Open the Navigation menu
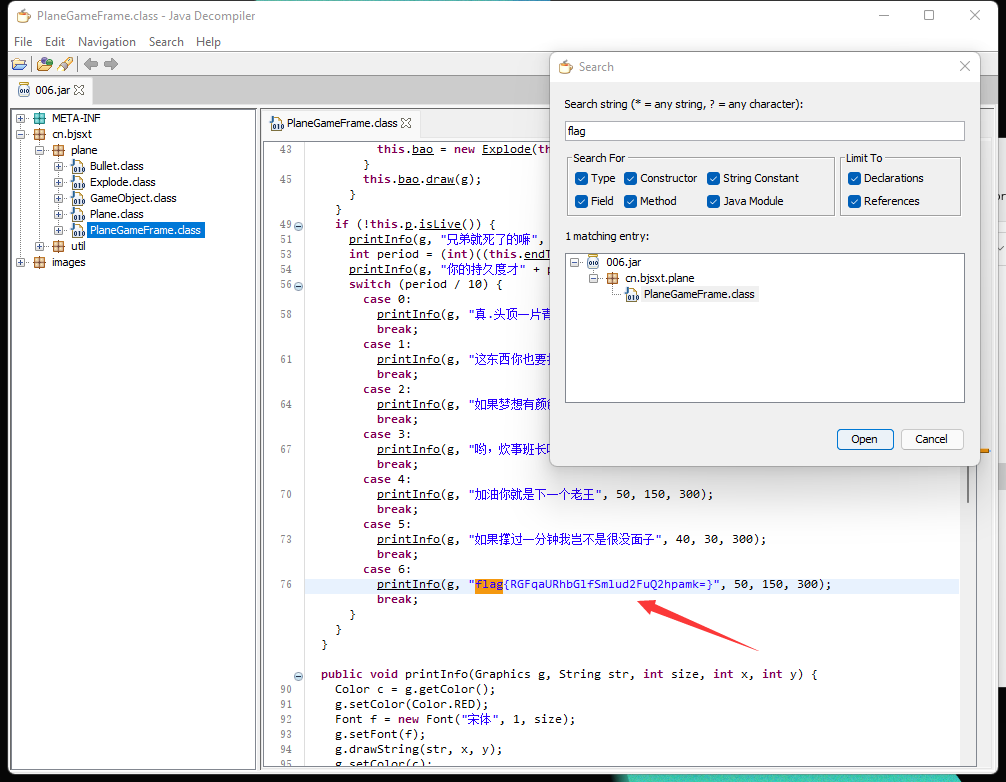 tap(106, 42)
